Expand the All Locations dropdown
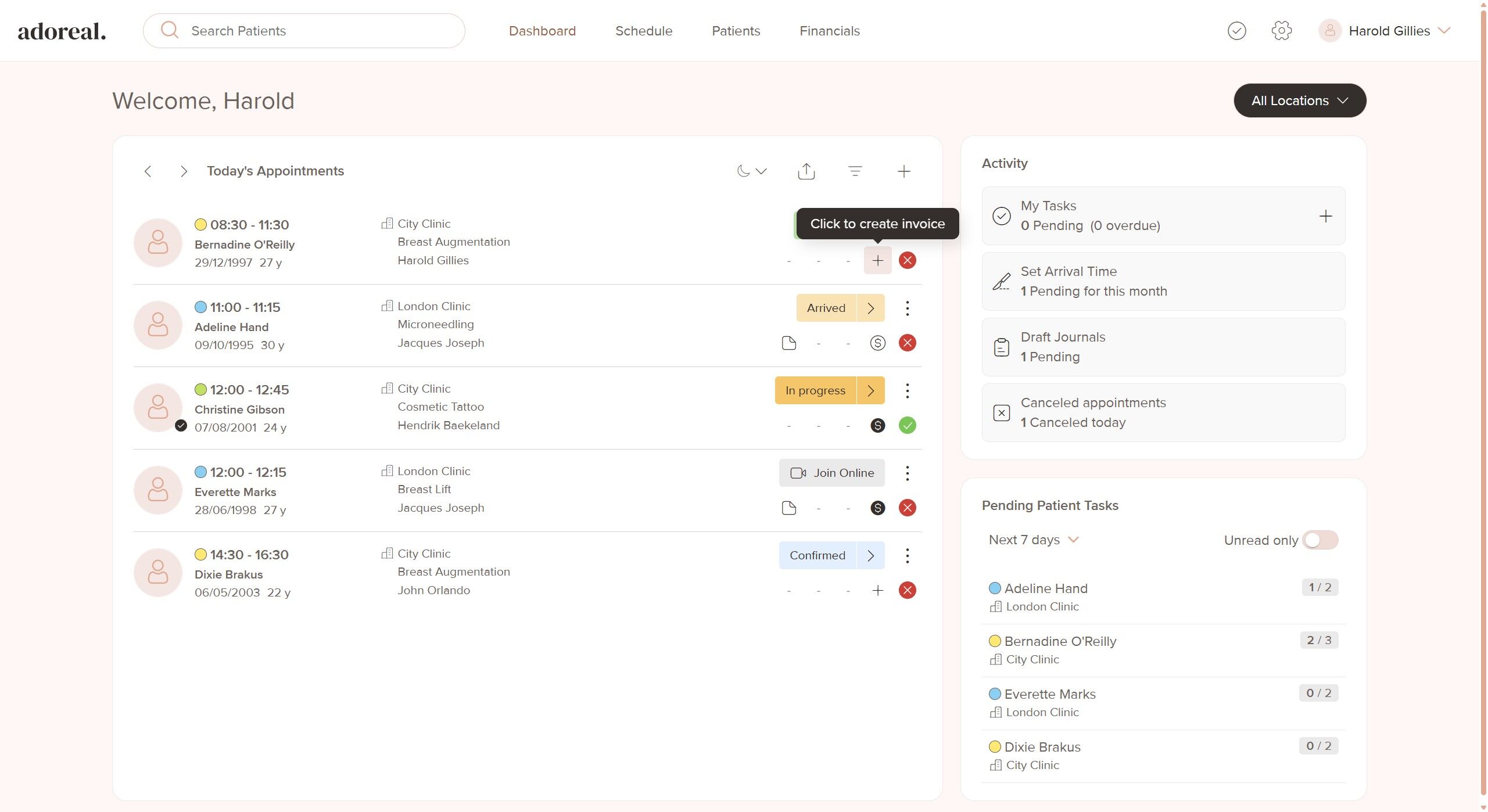The width and height of the screenshot is (1488, 812). point(1299,101)
